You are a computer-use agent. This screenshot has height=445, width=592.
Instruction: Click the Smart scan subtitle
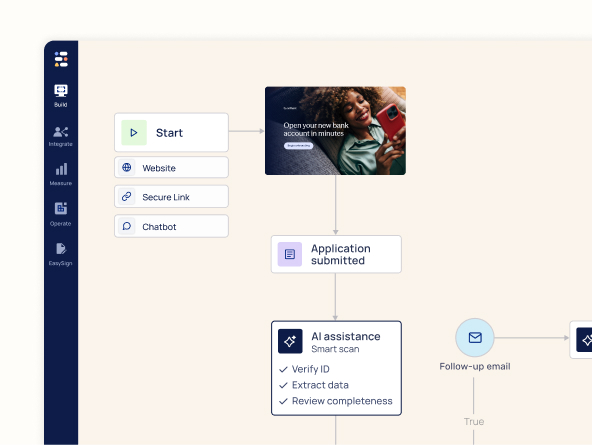pos(335,349)
